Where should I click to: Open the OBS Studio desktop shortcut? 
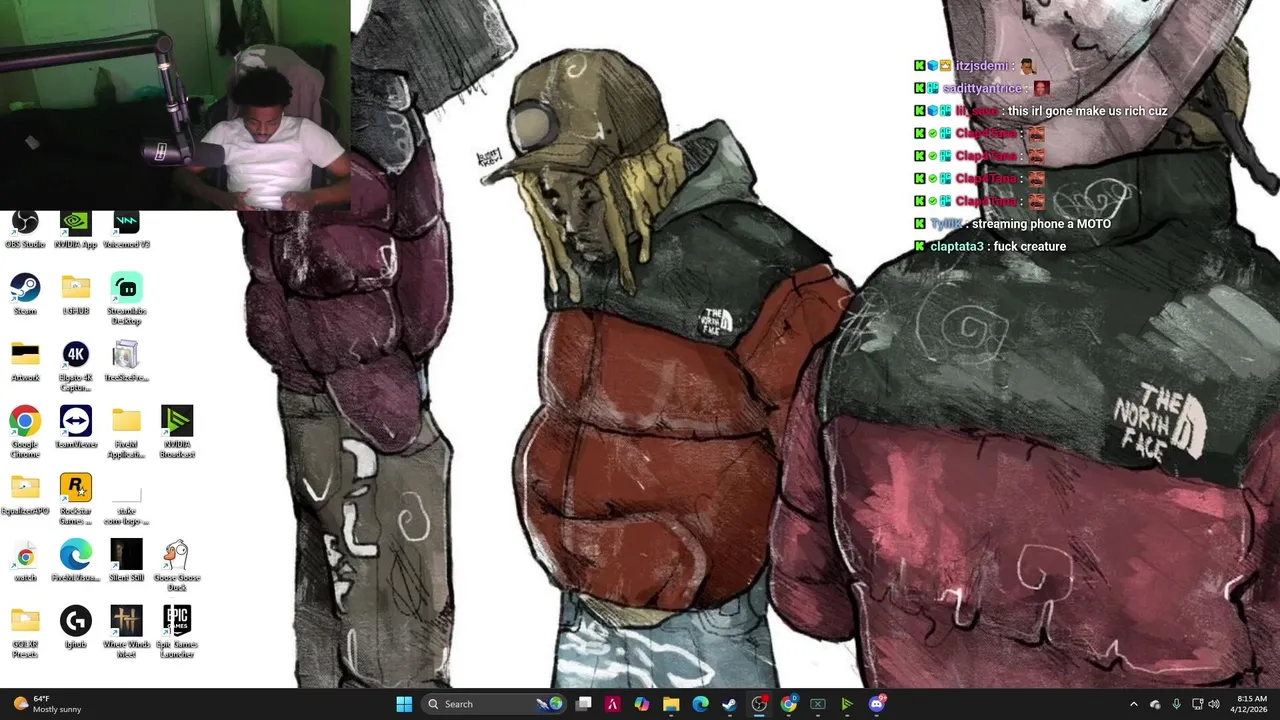coord(25,230)
